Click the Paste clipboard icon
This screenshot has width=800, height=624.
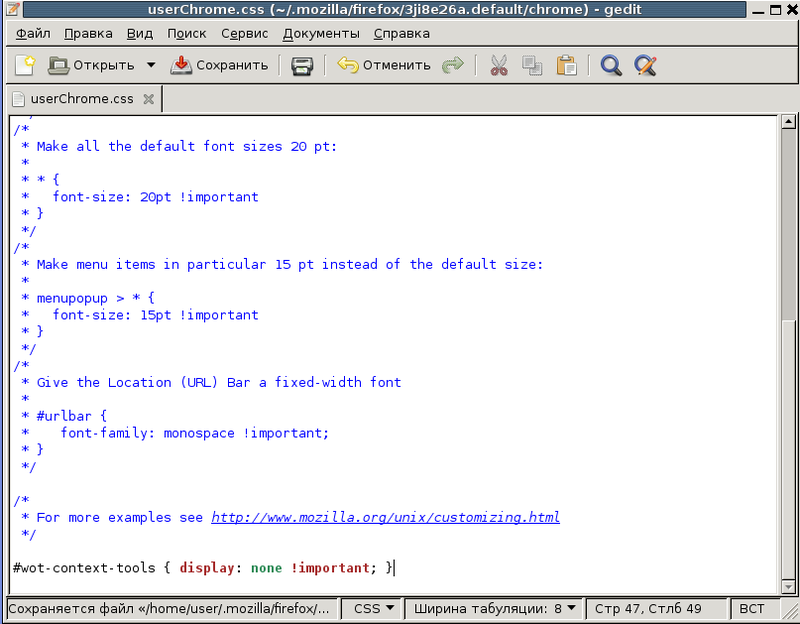[x=566, y=66]
